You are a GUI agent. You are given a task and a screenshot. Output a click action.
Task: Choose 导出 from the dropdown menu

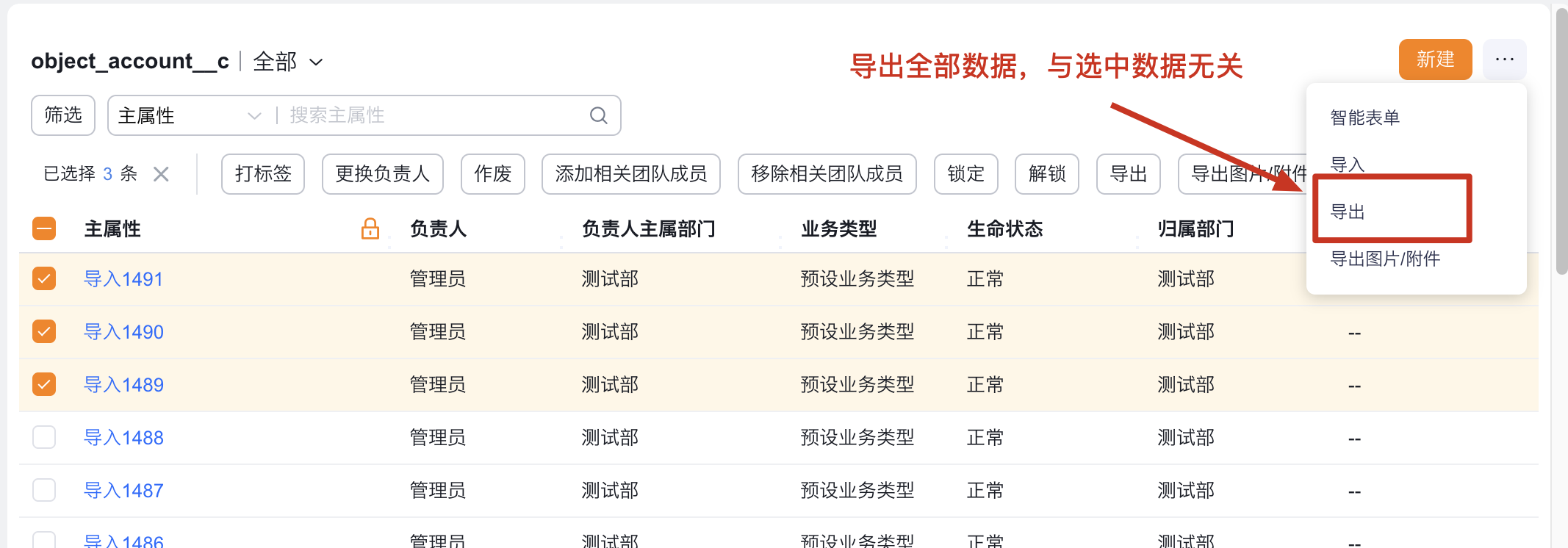click(1348, 212)
